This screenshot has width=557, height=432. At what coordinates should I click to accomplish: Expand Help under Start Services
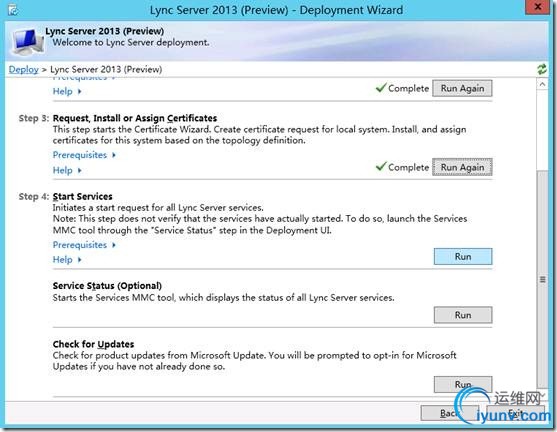point(67,260)
